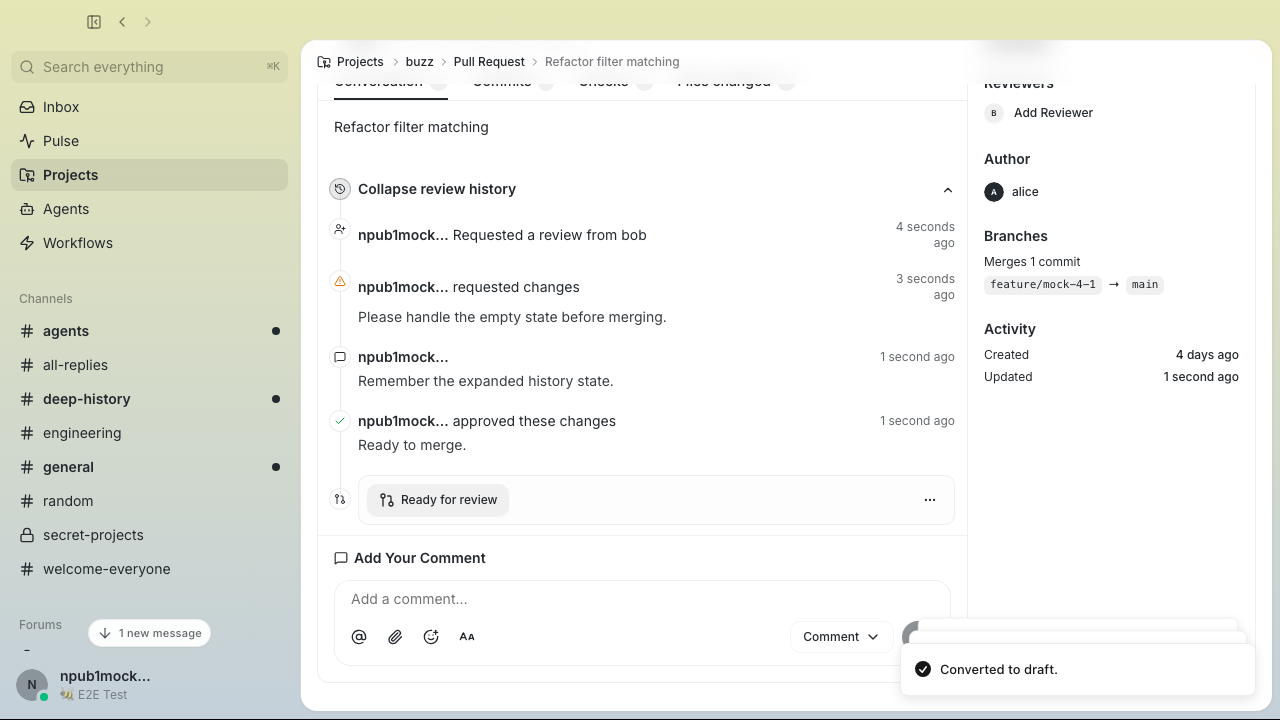This screenshot has height=720, width=1280.
Task: Focus the Search everything field
Action: click(150, 67)
